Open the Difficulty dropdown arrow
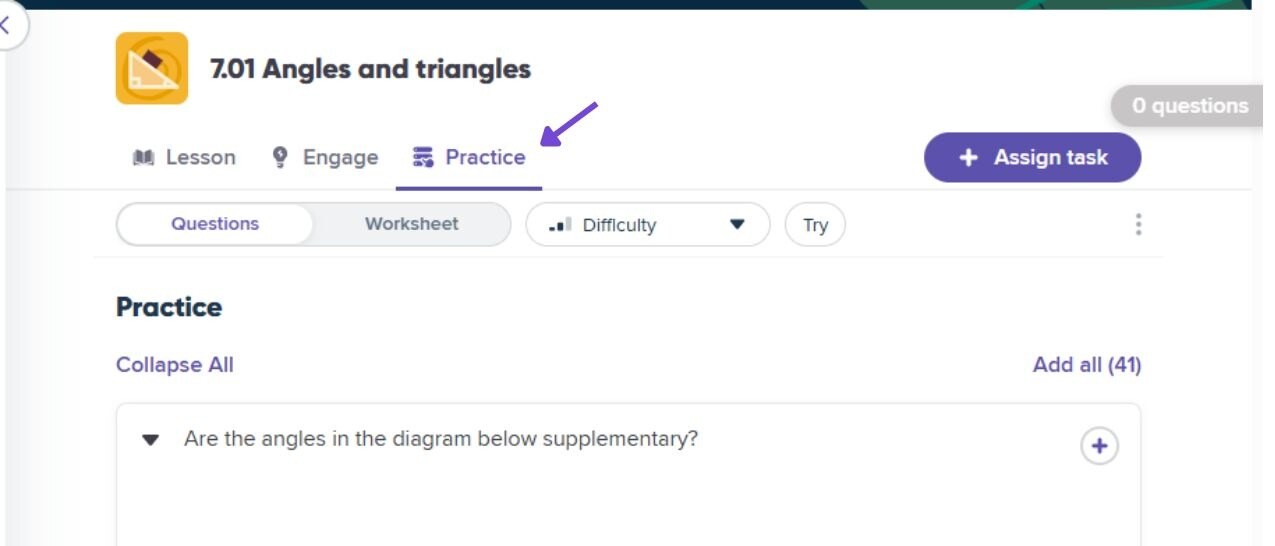The image size is (1275, 546). (737, 224)
